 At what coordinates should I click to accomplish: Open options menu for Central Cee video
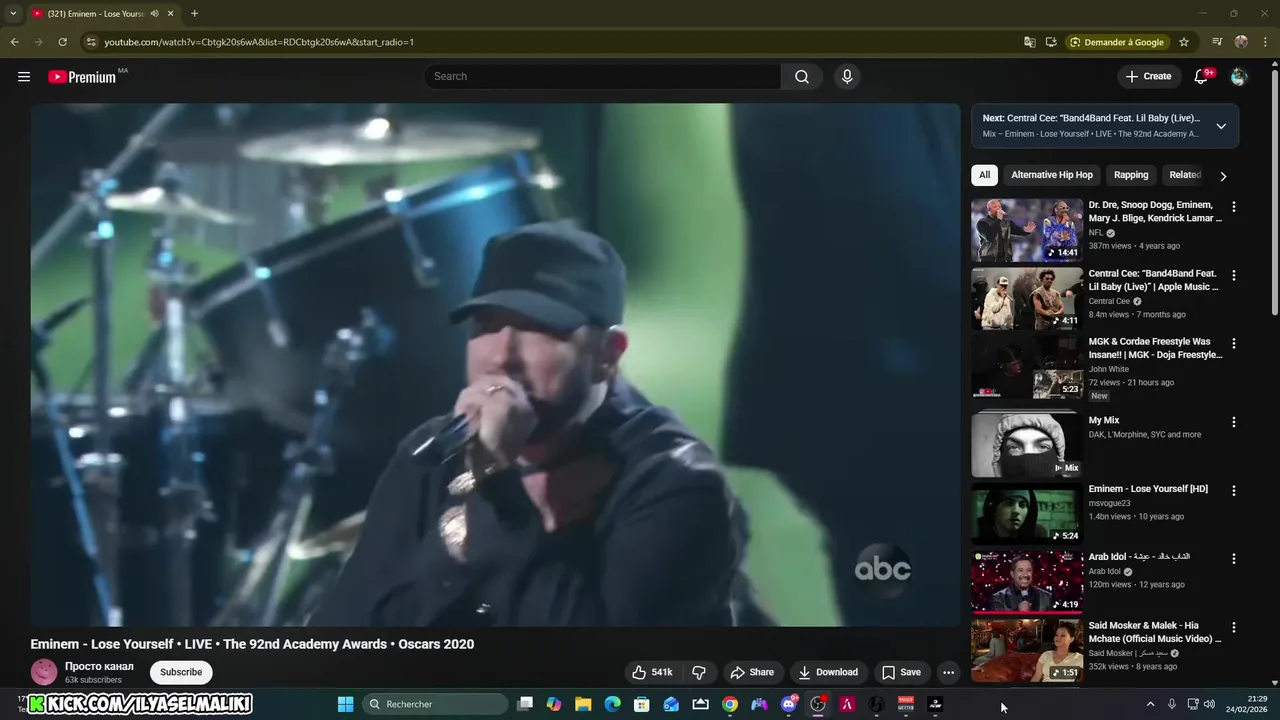click(1233, 275)
